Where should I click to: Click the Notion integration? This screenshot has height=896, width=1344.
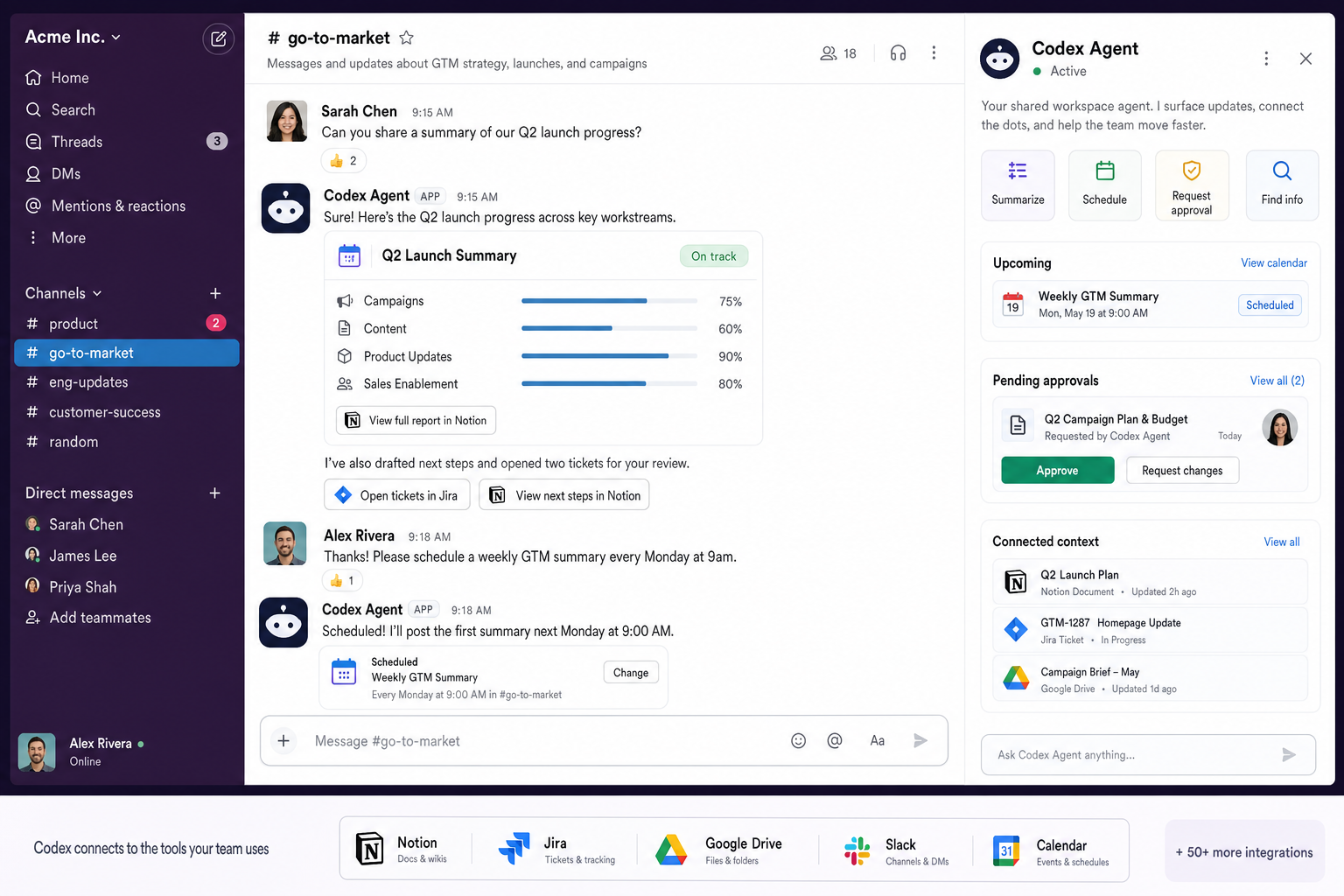(x=402, y=850)
